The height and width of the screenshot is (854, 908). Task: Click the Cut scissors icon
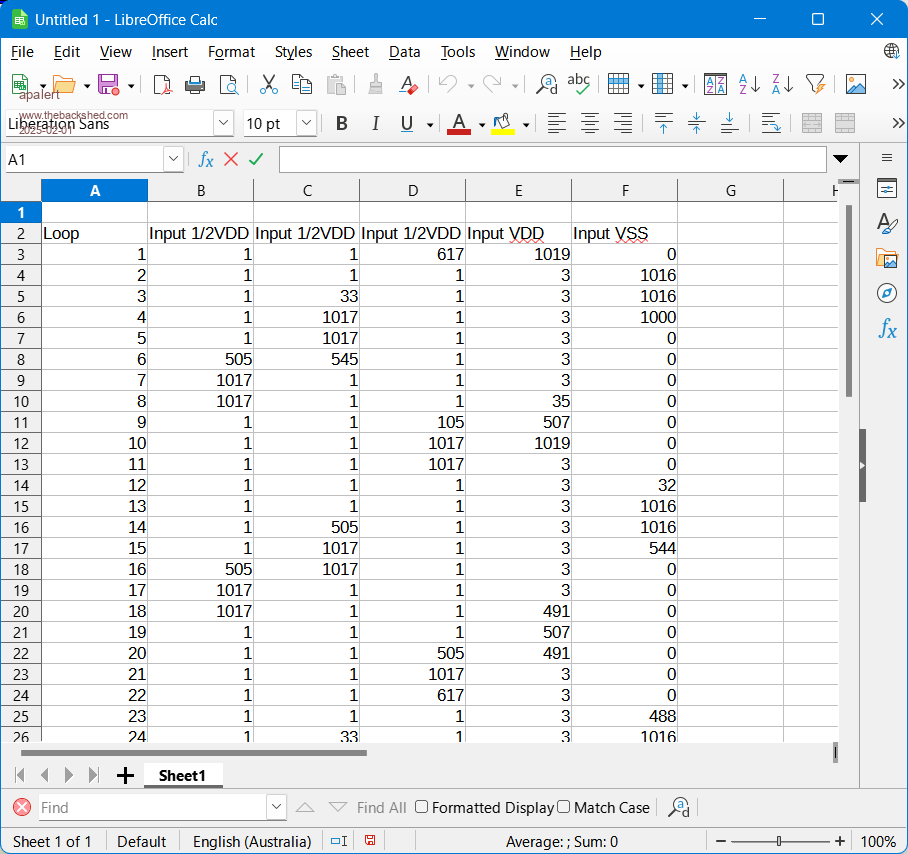click(x=268, y=85)
